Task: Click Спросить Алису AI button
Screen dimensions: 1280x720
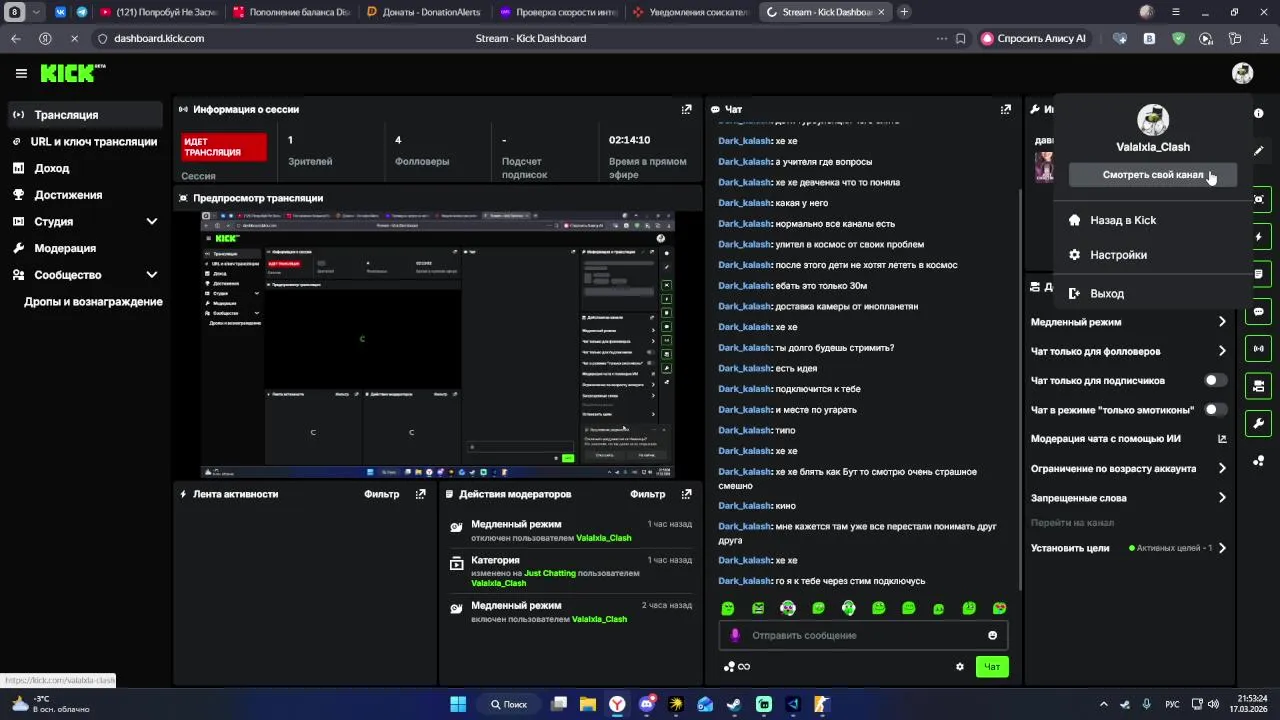Action: pos(1035,39)
